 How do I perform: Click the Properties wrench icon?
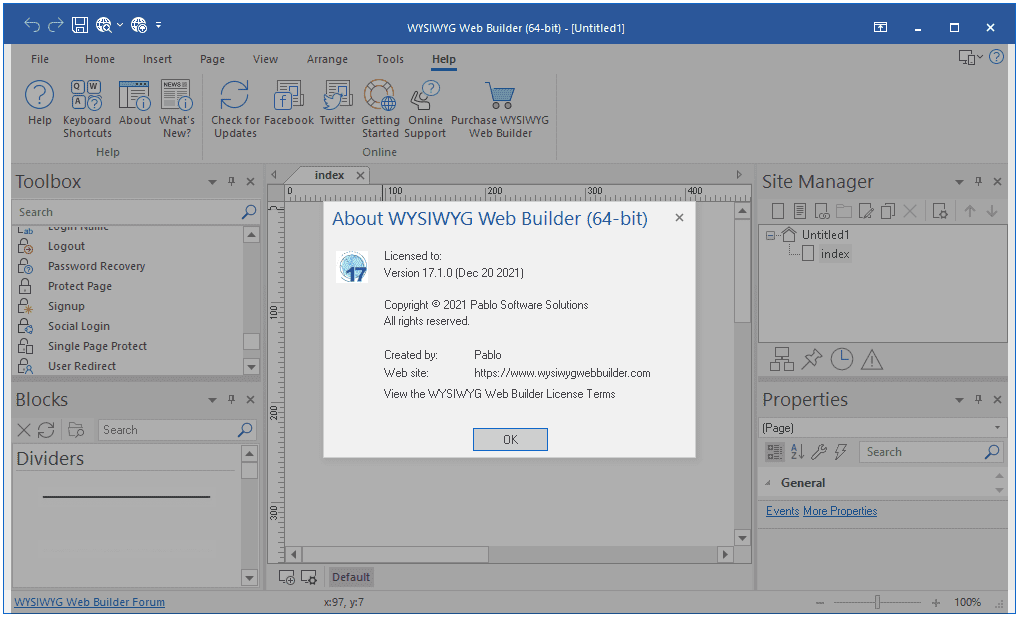(x=819, y=452)
